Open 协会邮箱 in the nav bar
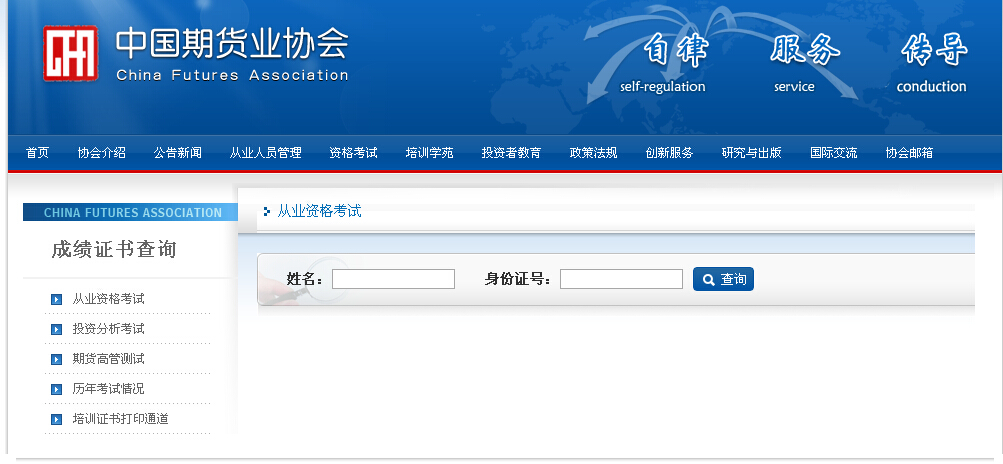The image size is (1003, 464). click(909, 153)
